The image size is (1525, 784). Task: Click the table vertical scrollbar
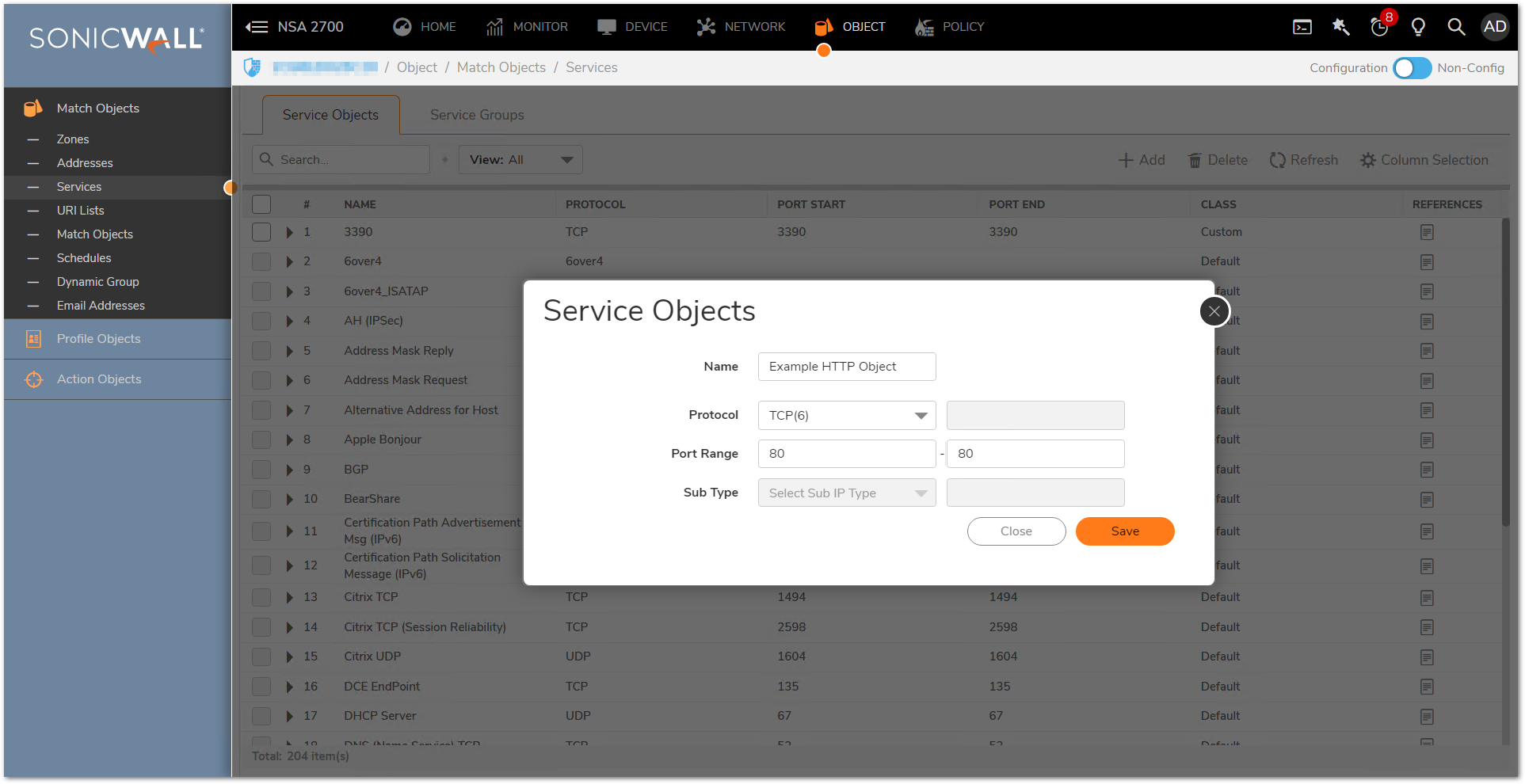coord(1505,372)
